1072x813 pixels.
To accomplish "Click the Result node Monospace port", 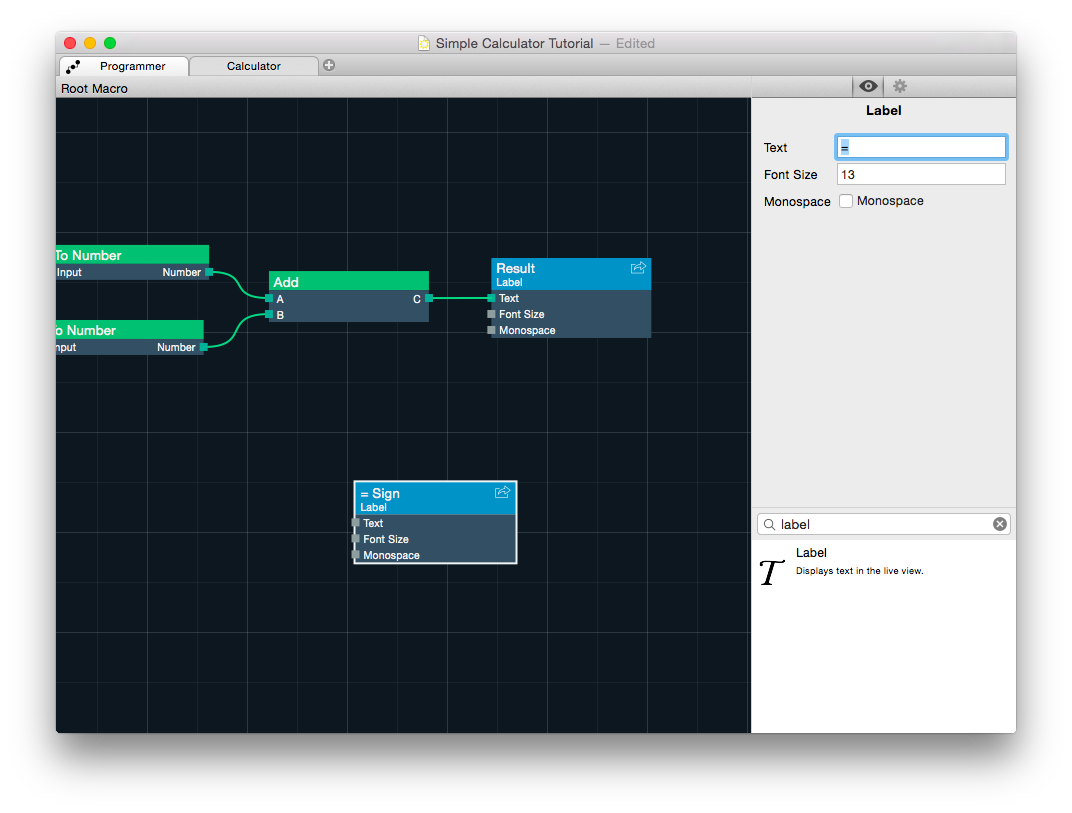I will [x=491, y=330].
